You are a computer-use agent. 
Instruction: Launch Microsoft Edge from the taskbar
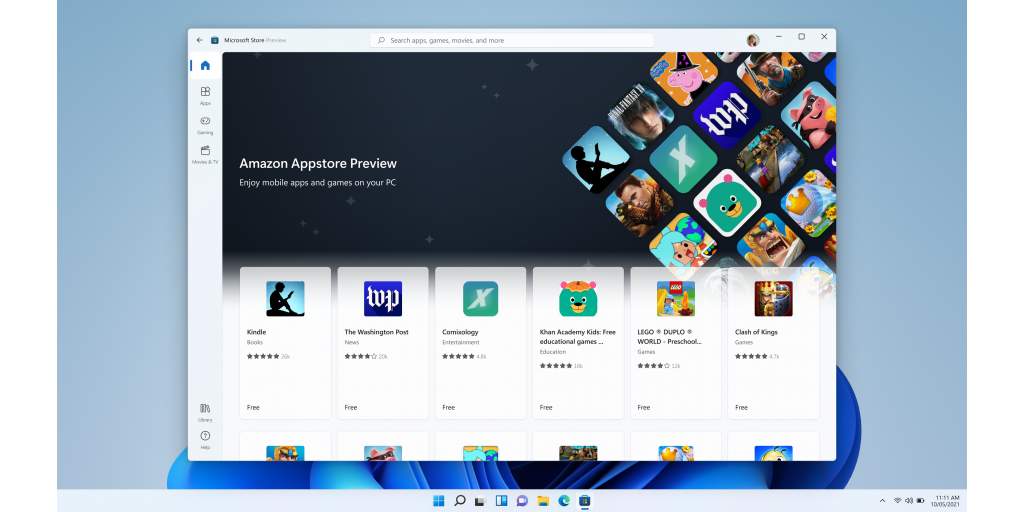coord(564,500)
